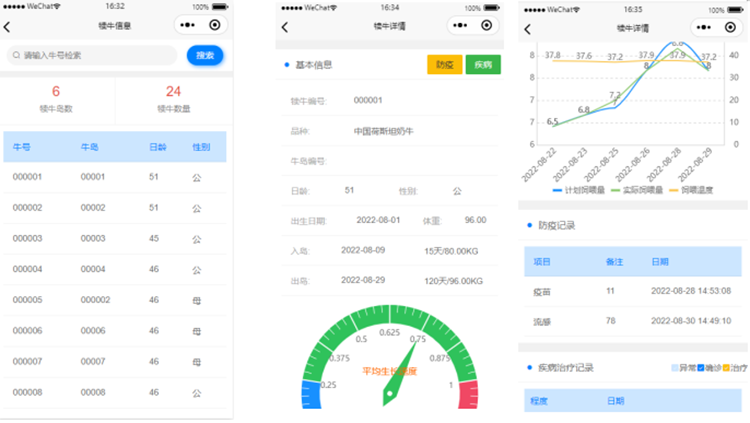Open the three-dot menu on 犊牛信息 screen
Viewport: 750px width, 423px height.
point(187,26)
